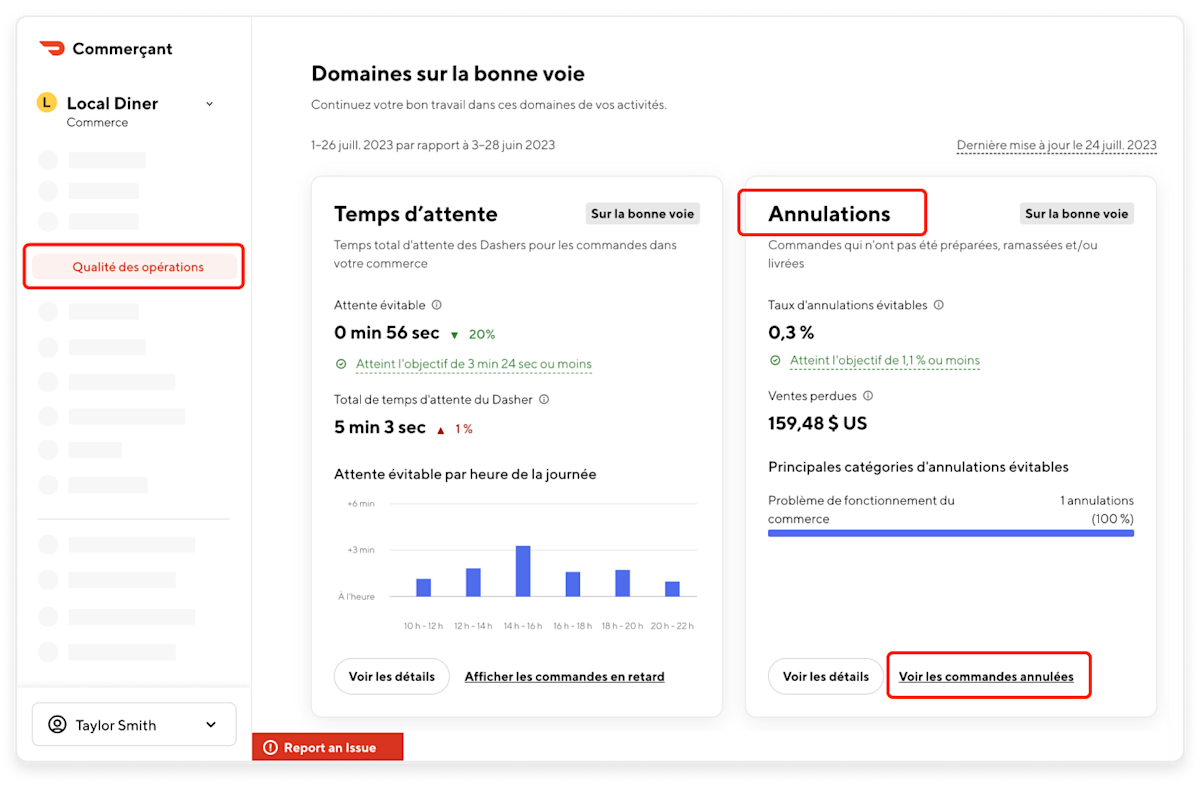Click the Temps d'attente card title

tap(415, 213)
